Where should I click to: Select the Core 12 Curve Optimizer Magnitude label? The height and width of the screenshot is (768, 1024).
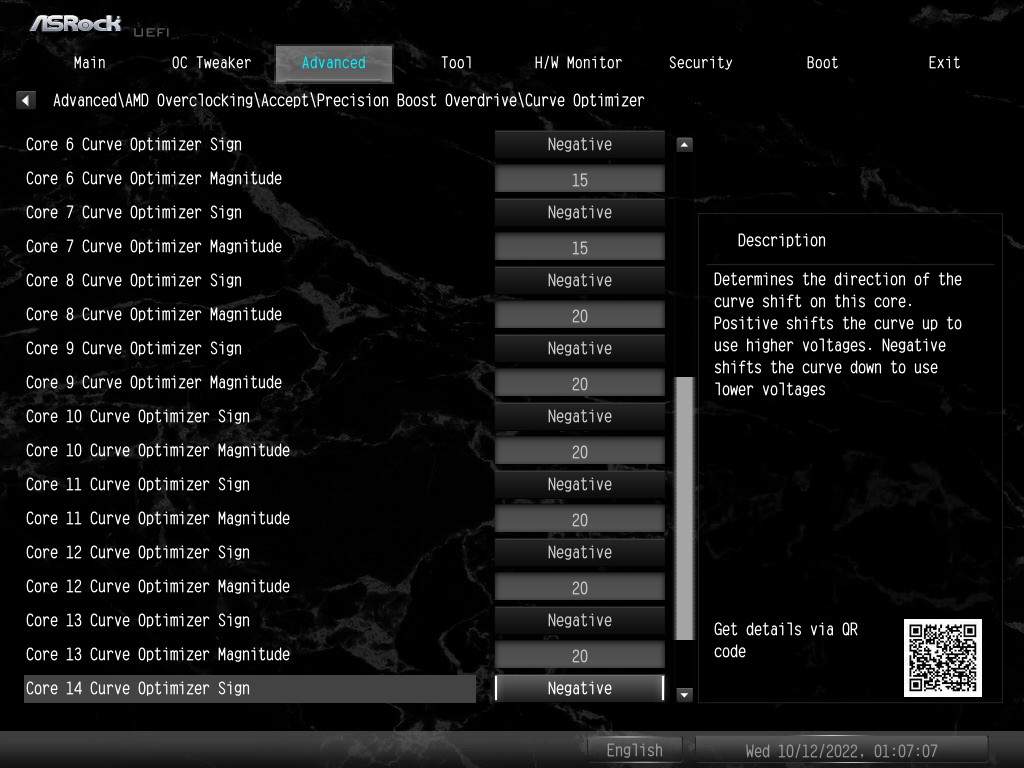point(158,586)
